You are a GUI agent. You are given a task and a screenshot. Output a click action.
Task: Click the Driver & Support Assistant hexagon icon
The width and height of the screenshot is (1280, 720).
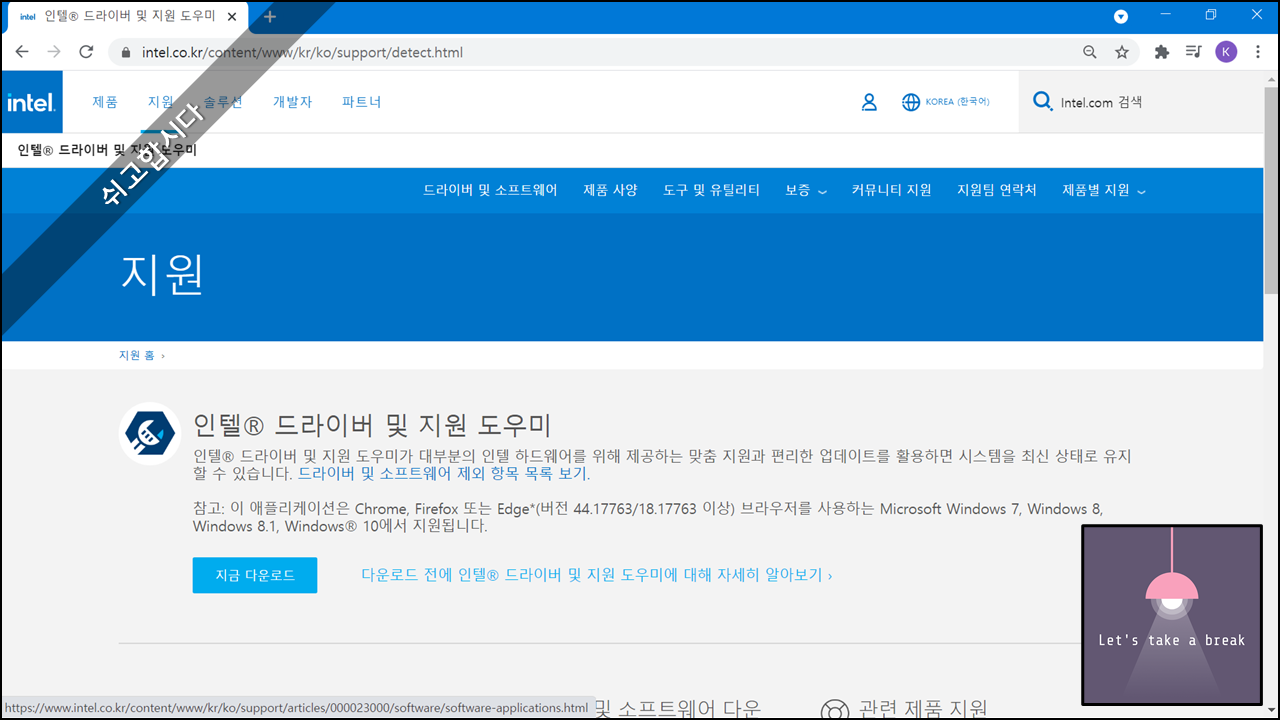click(x=150, y=433)
